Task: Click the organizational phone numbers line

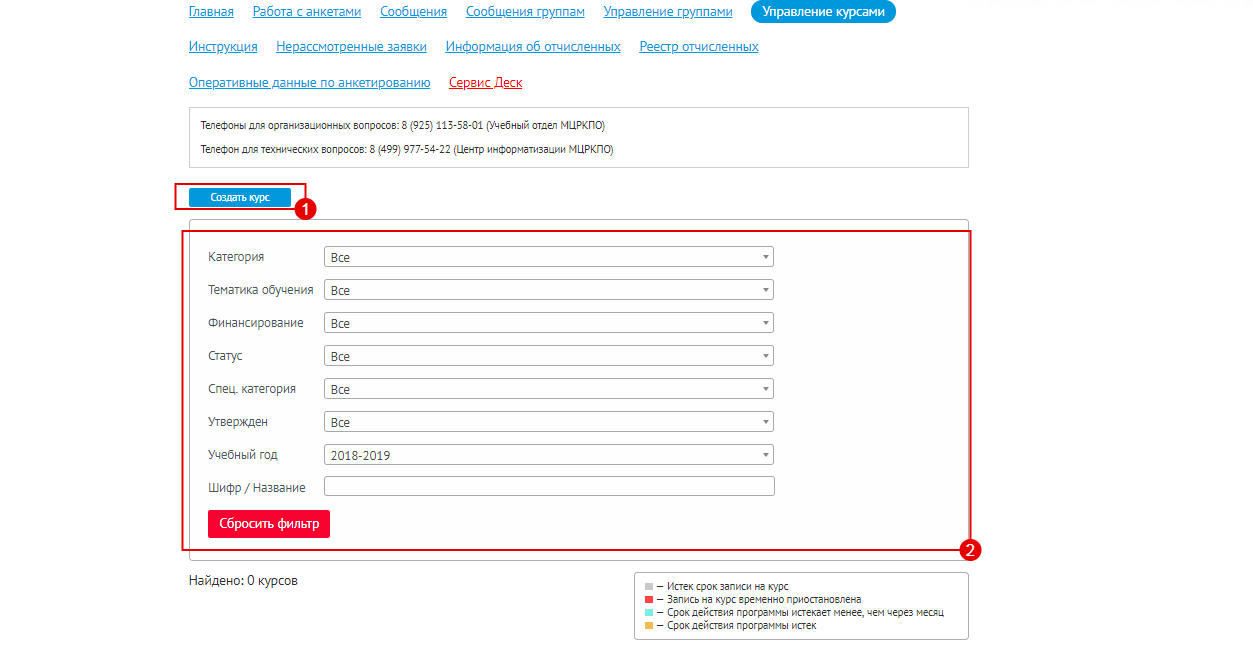Action: point(403,126)
